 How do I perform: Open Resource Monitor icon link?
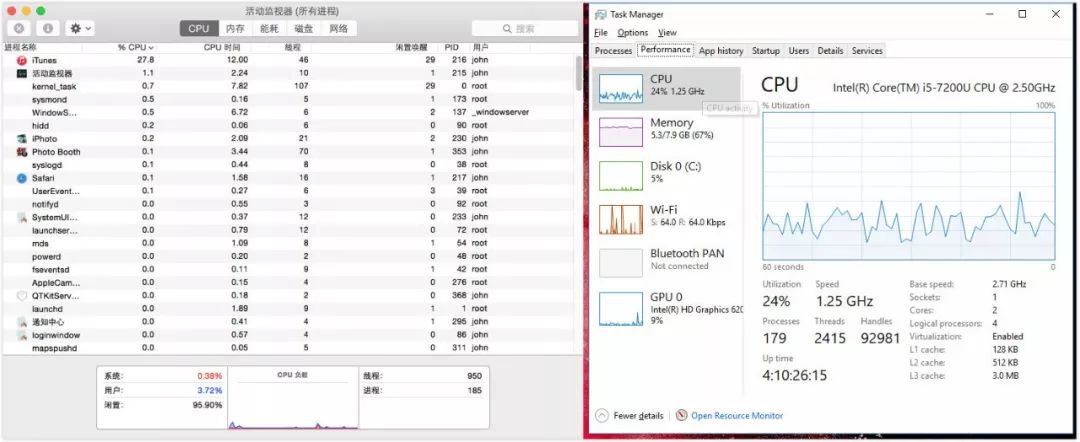click(682, 415)
